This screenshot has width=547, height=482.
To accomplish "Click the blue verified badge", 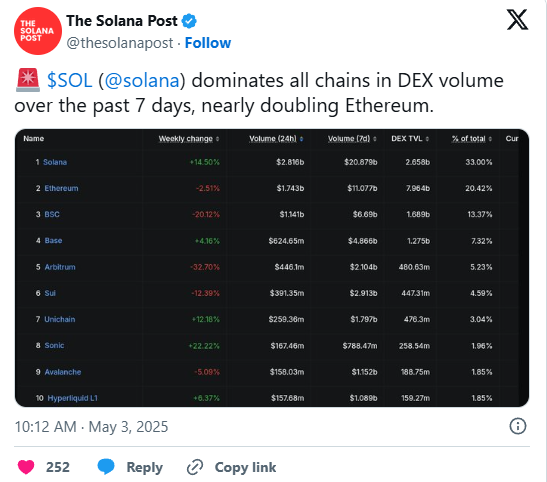I will [x=189, y=21].
